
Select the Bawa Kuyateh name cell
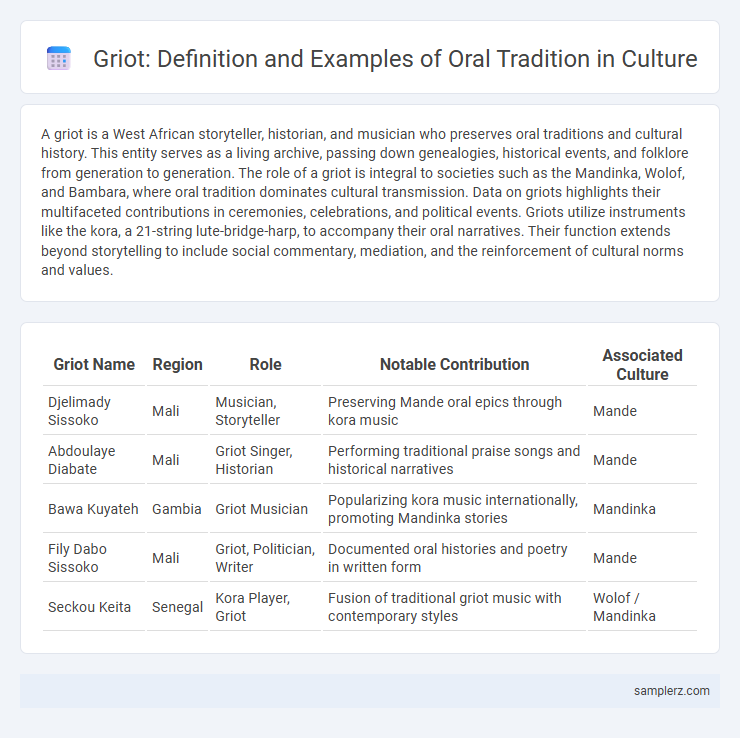click(94, 509)
